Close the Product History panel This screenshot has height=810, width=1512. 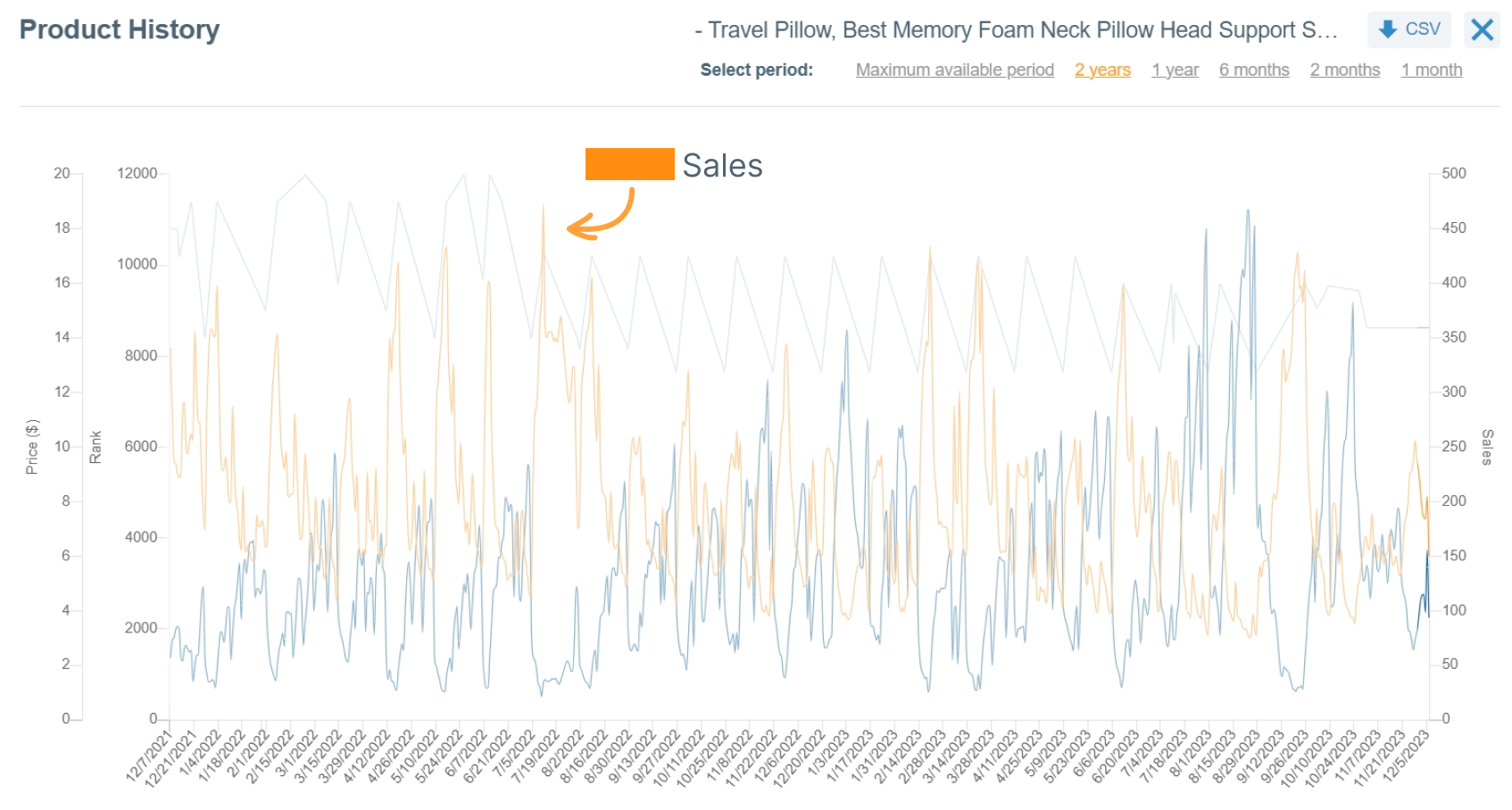[1483, 29]
